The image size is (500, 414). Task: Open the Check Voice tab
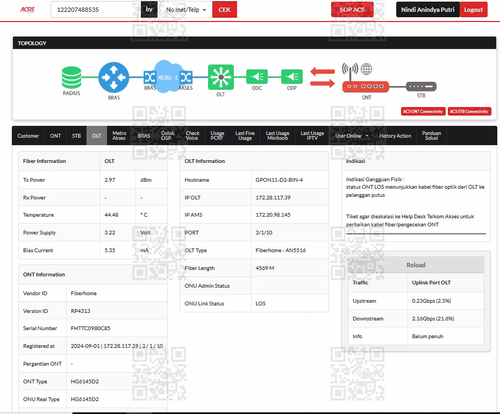(192, 135)
